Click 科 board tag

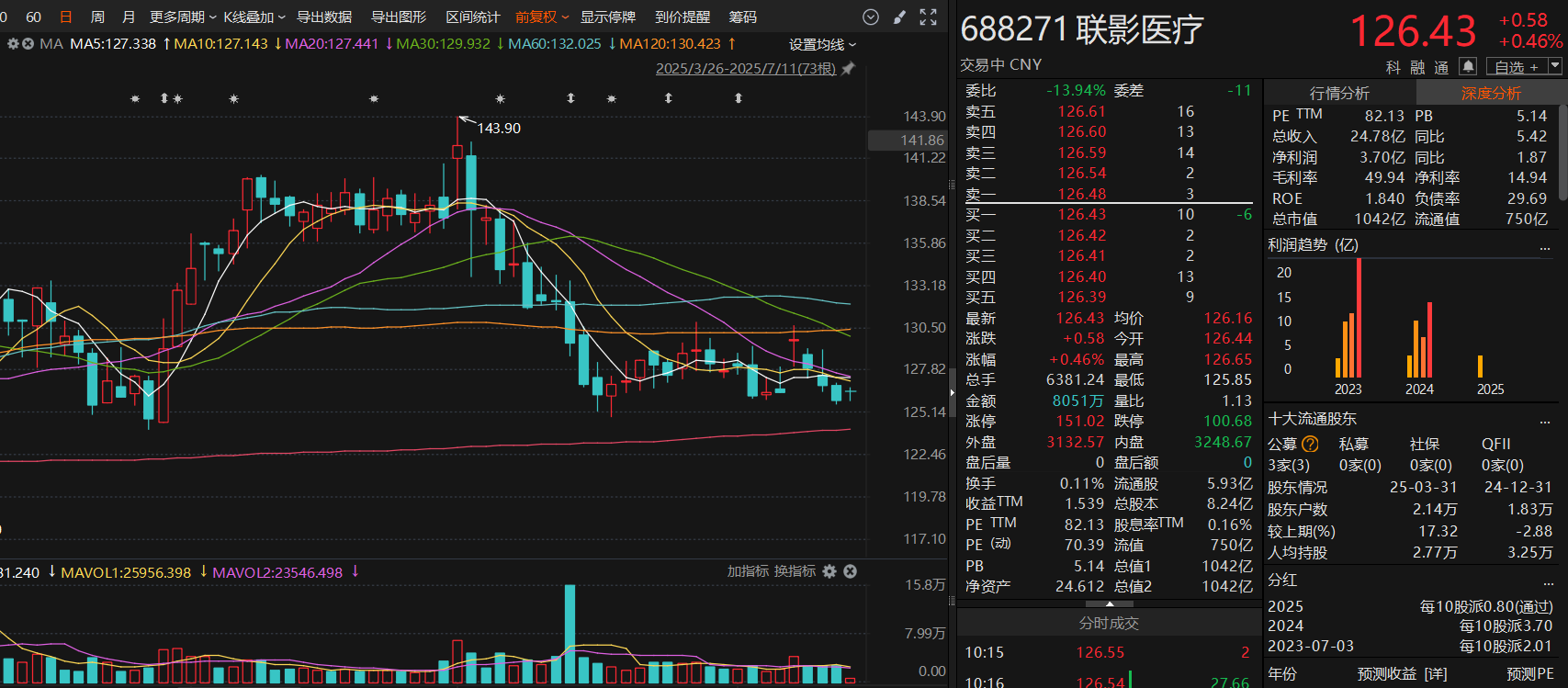[1393, 67]
